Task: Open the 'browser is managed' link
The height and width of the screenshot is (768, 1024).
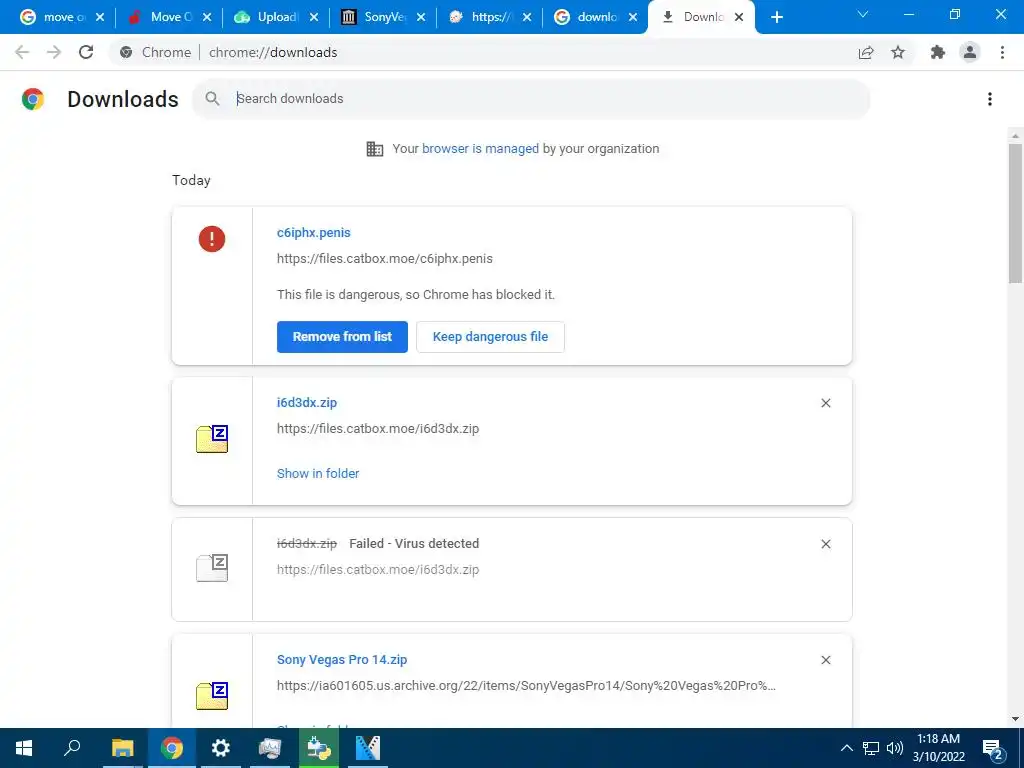Action: point(480,149)
